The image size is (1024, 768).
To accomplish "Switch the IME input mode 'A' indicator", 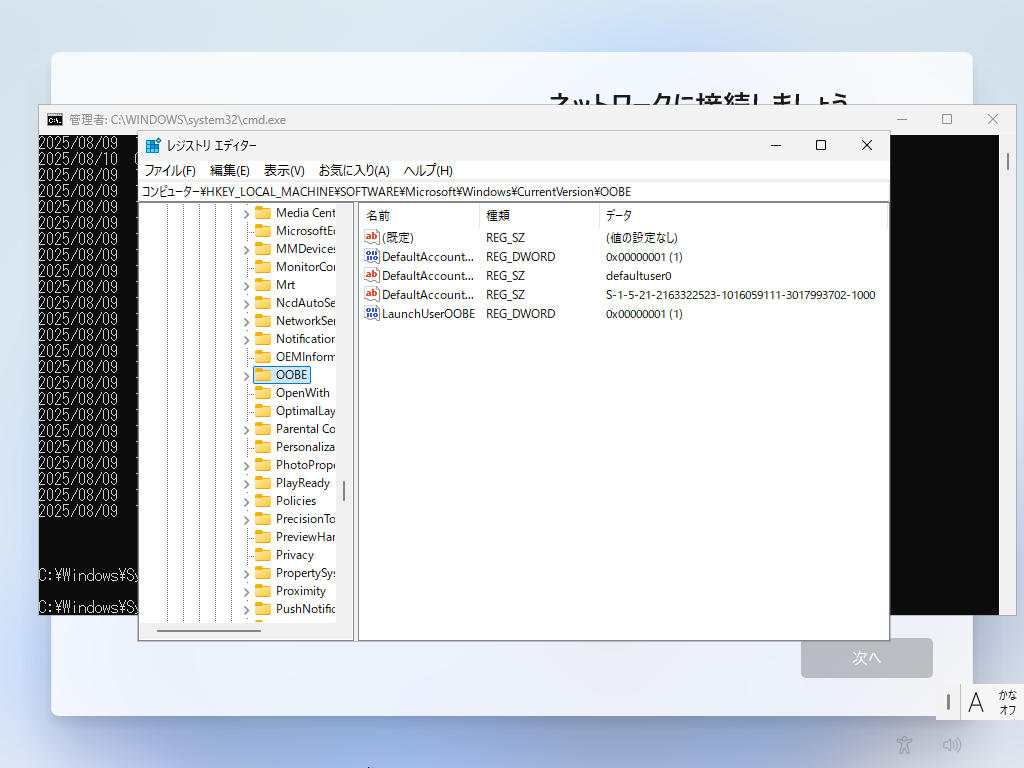I will (976, 703).
